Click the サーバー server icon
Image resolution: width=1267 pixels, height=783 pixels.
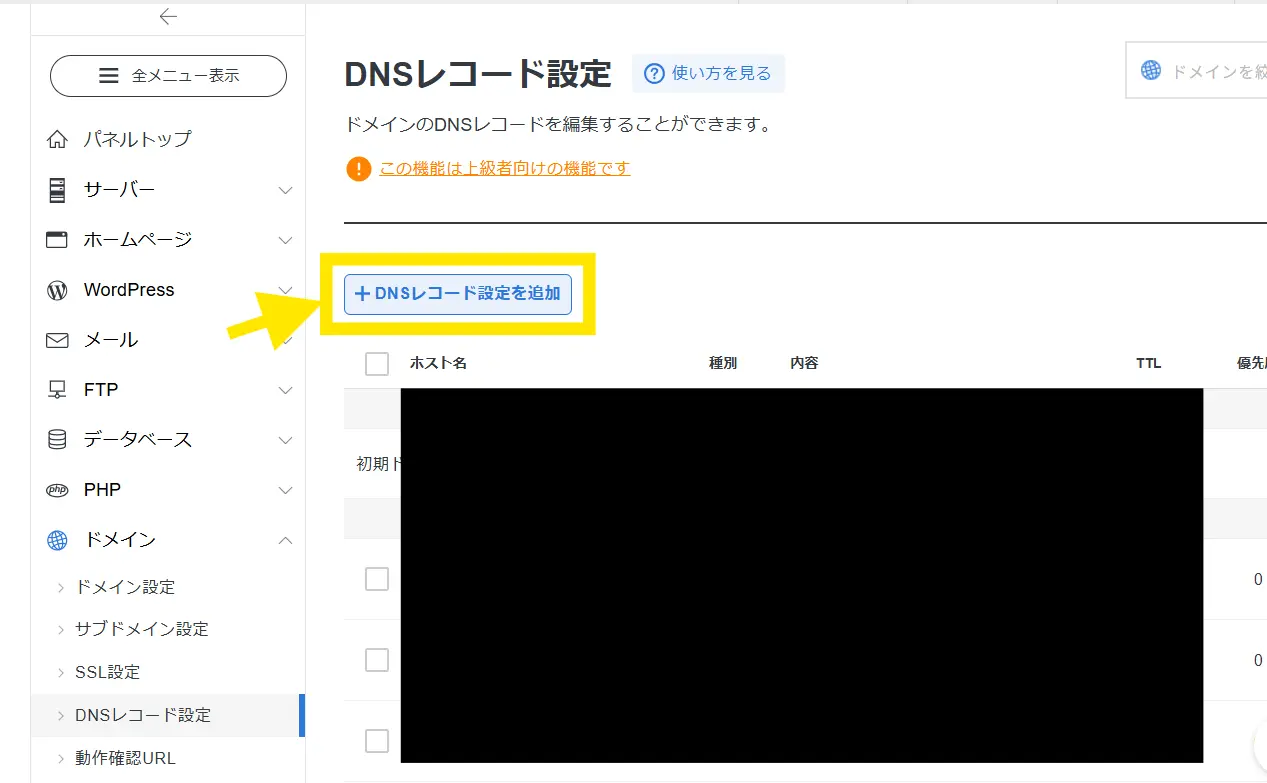point(57,189)
